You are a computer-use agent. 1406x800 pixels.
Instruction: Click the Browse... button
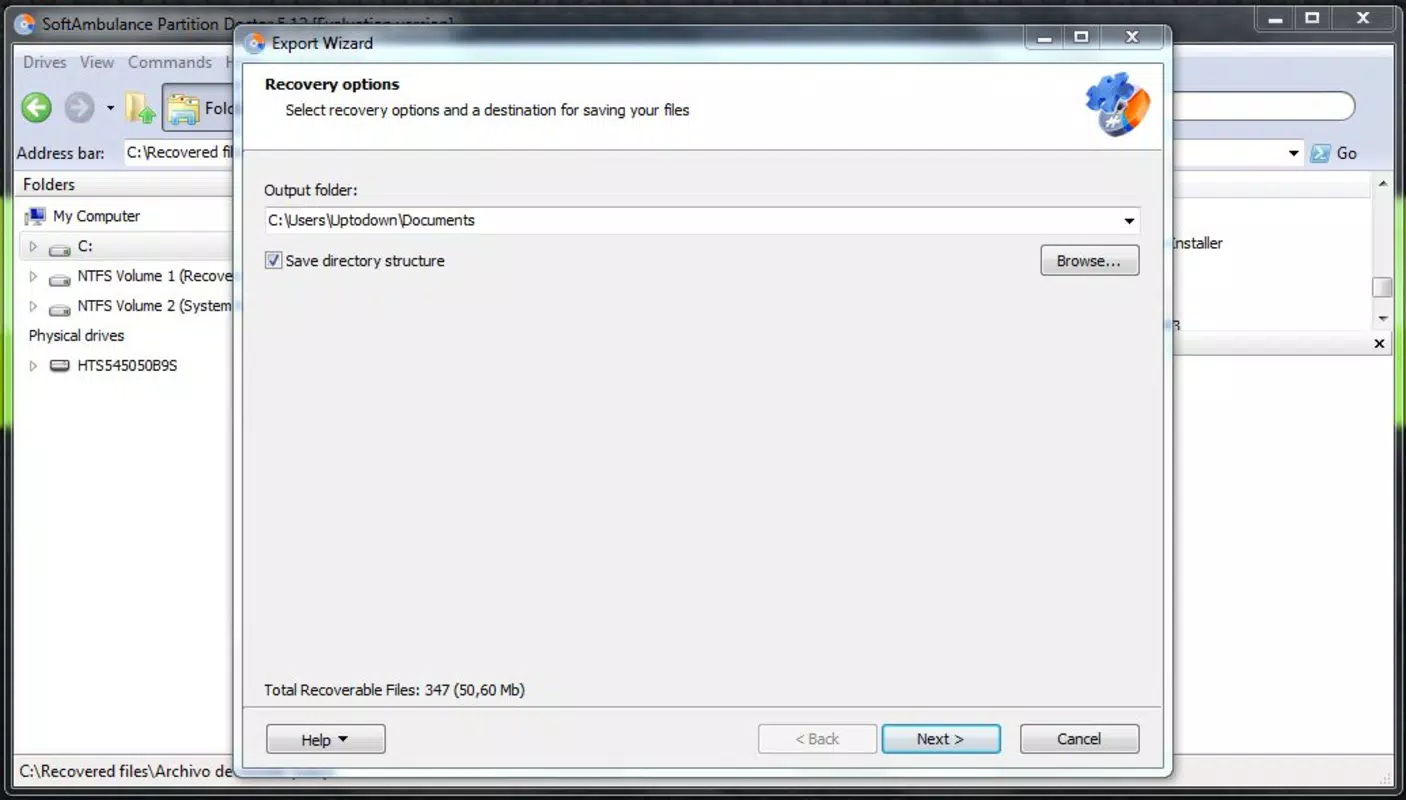pos(1089,260)
